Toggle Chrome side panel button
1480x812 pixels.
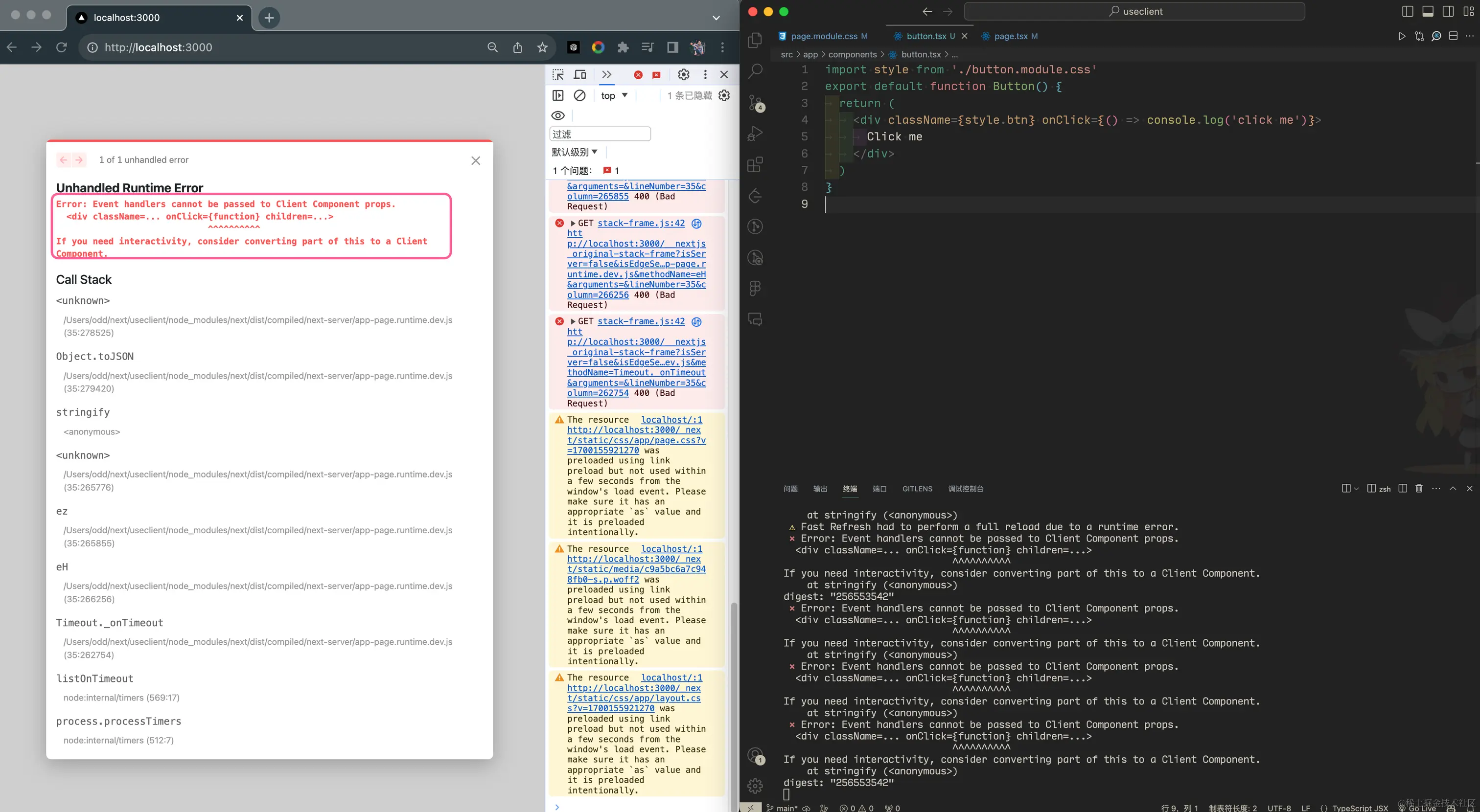click(672, 47)
